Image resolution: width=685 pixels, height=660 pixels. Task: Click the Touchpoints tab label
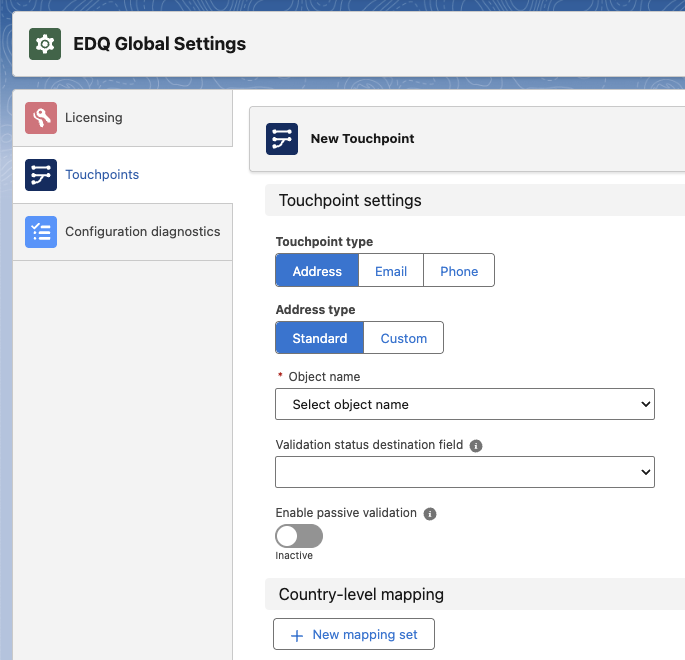[x=102, y=175]
